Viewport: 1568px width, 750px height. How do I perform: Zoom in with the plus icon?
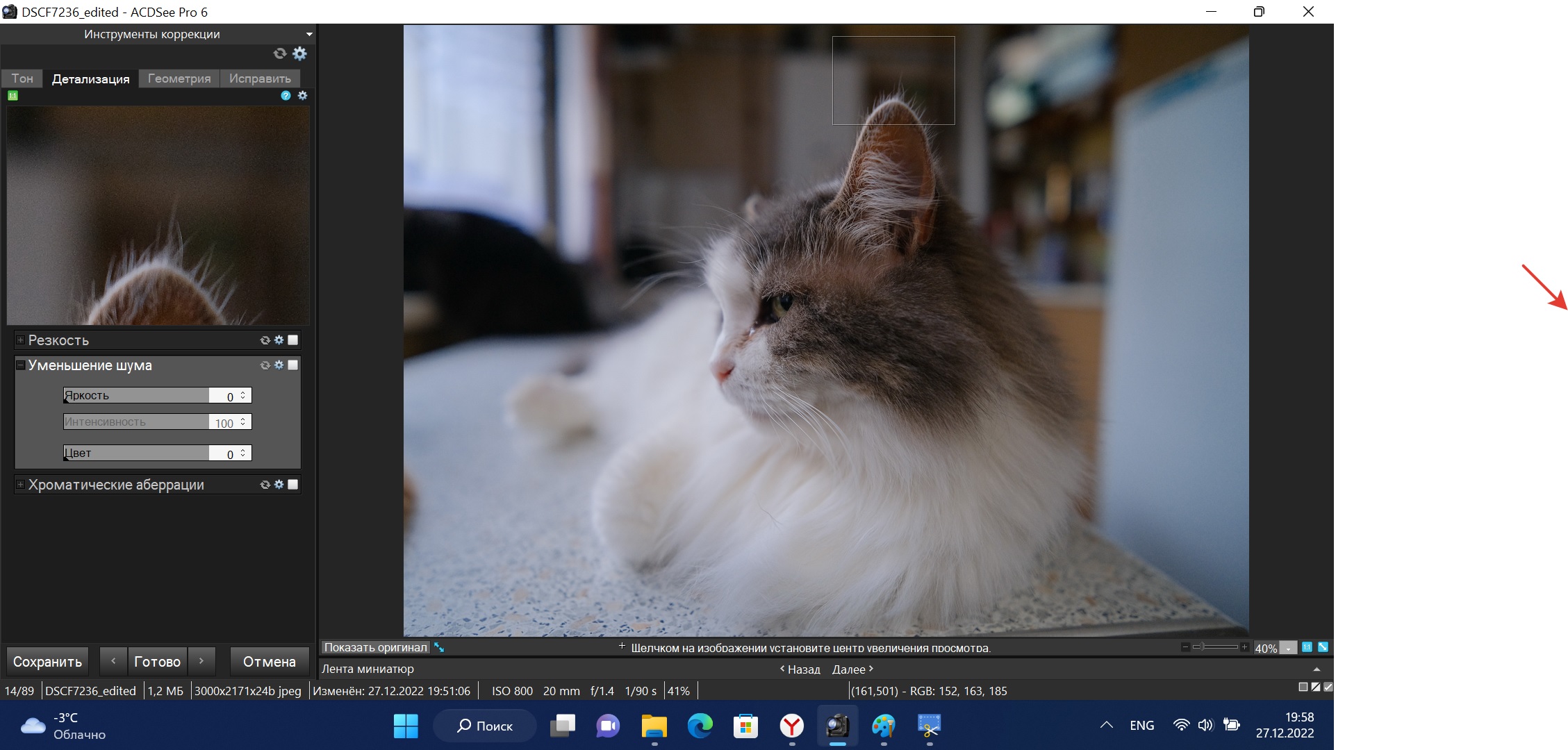coord(1244,647)
